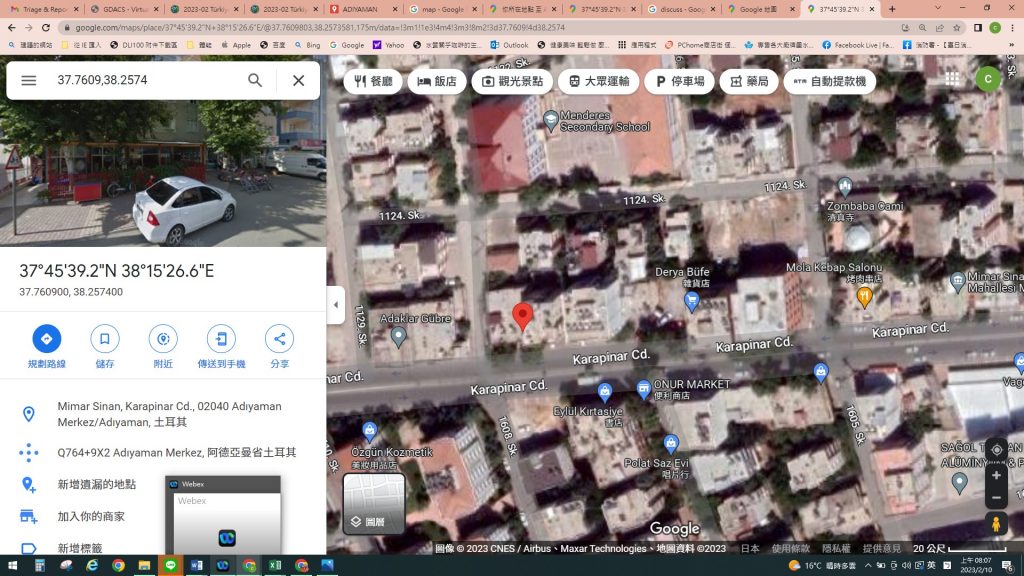The image size is (1024, 576).
Task: Send location to phone with 傳送到手機
Action: (221, 340)
